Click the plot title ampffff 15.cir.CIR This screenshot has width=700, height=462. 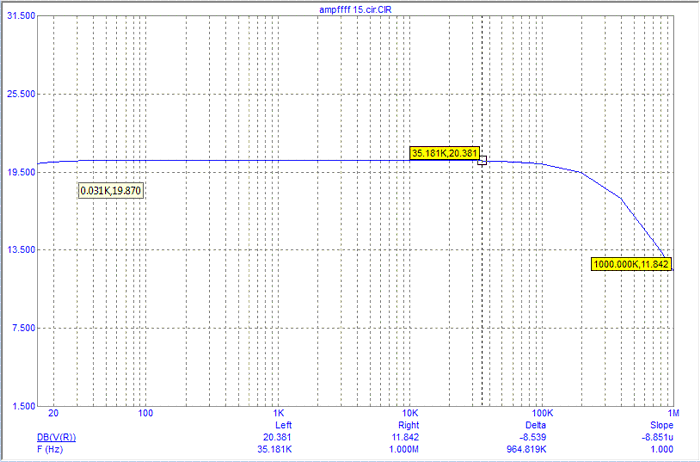(355, 9)
